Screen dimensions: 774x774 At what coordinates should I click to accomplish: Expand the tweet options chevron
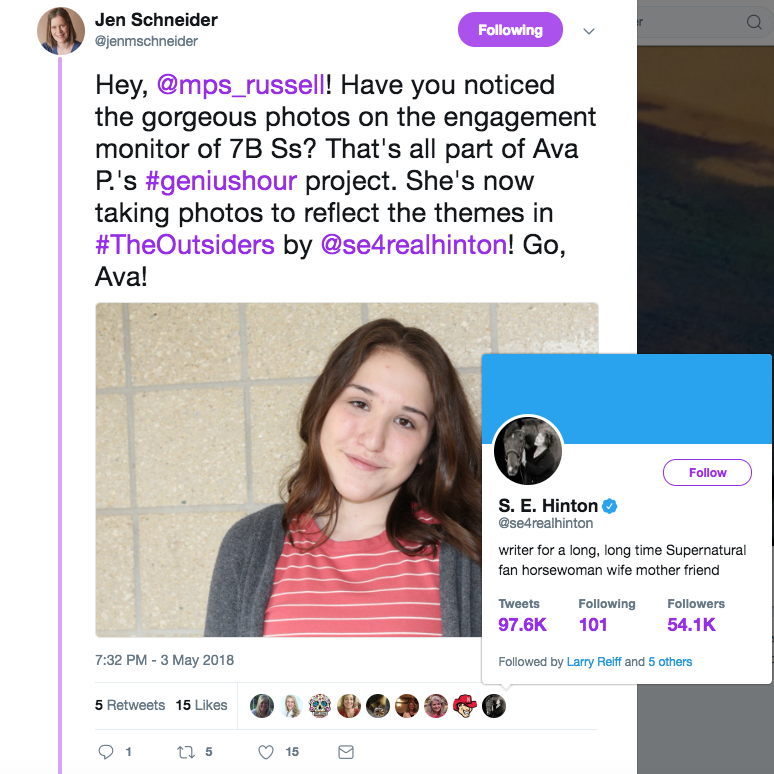click(x=589, y=31)
